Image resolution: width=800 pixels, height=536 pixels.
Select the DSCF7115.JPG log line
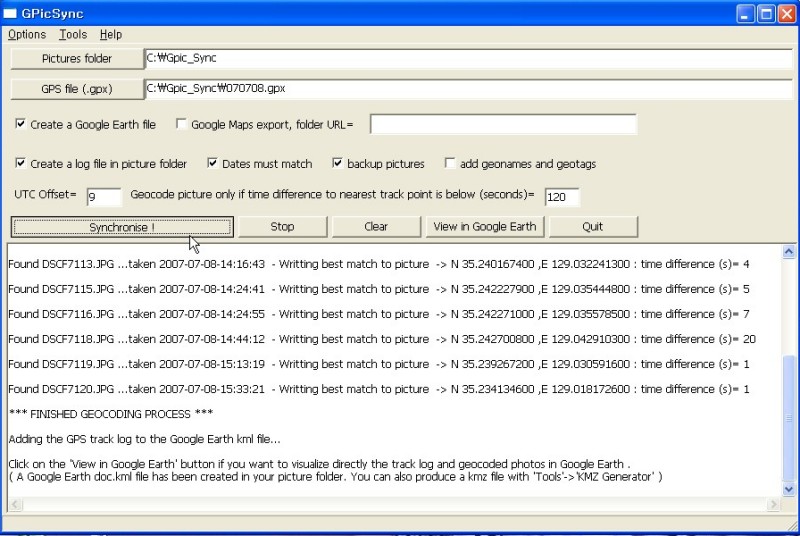(x=379, y=289)
